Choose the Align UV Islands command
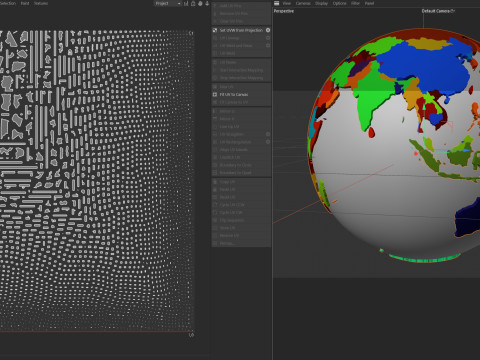The width and height of the screenshot is (480, 360). tap(242, 150)
